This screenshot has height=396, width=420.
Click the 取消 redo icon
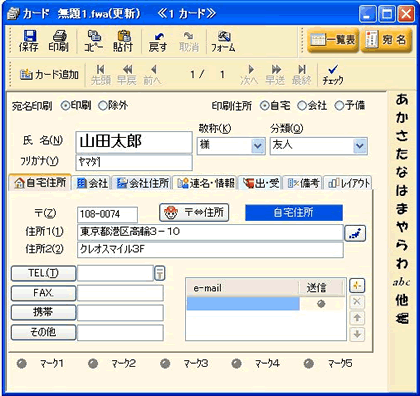click(189, 41)
